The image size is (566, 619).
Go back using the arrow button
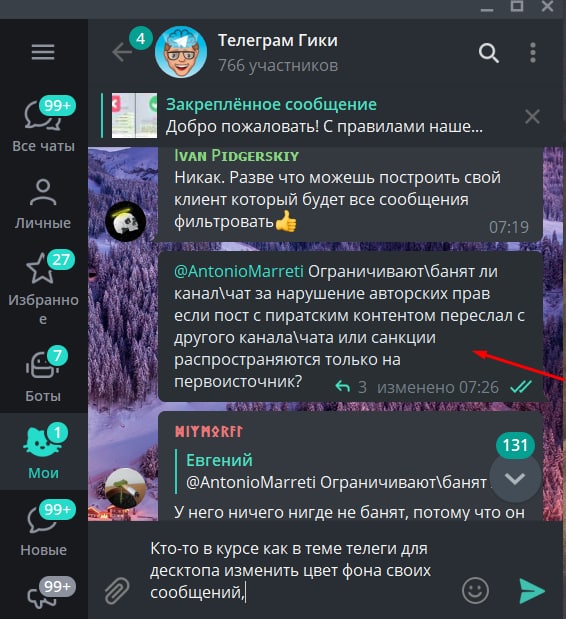tap(122, 52)
